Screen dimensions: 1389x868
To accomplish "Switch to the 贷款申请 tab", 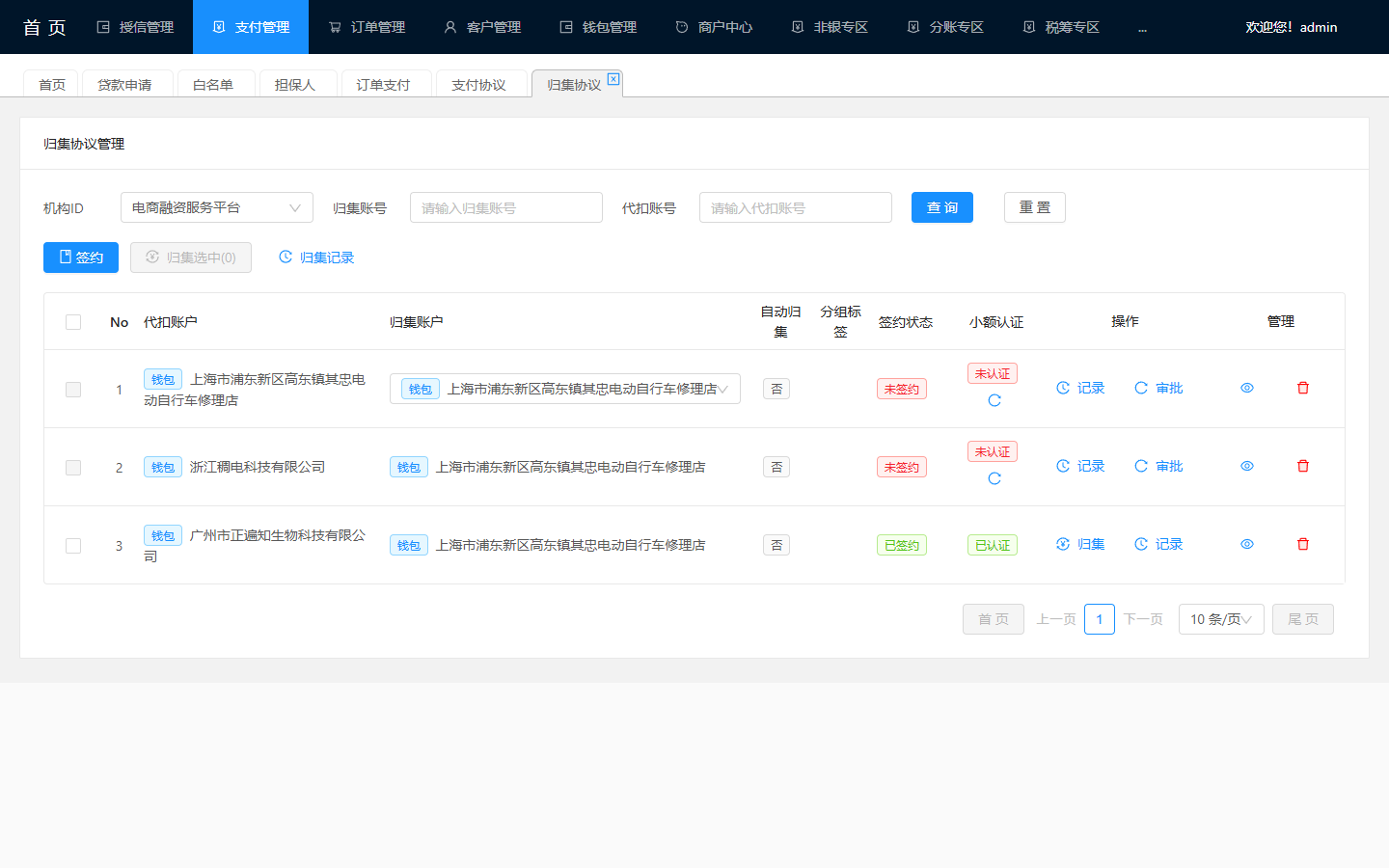I will pyautogui.click(x=125, y=84).
